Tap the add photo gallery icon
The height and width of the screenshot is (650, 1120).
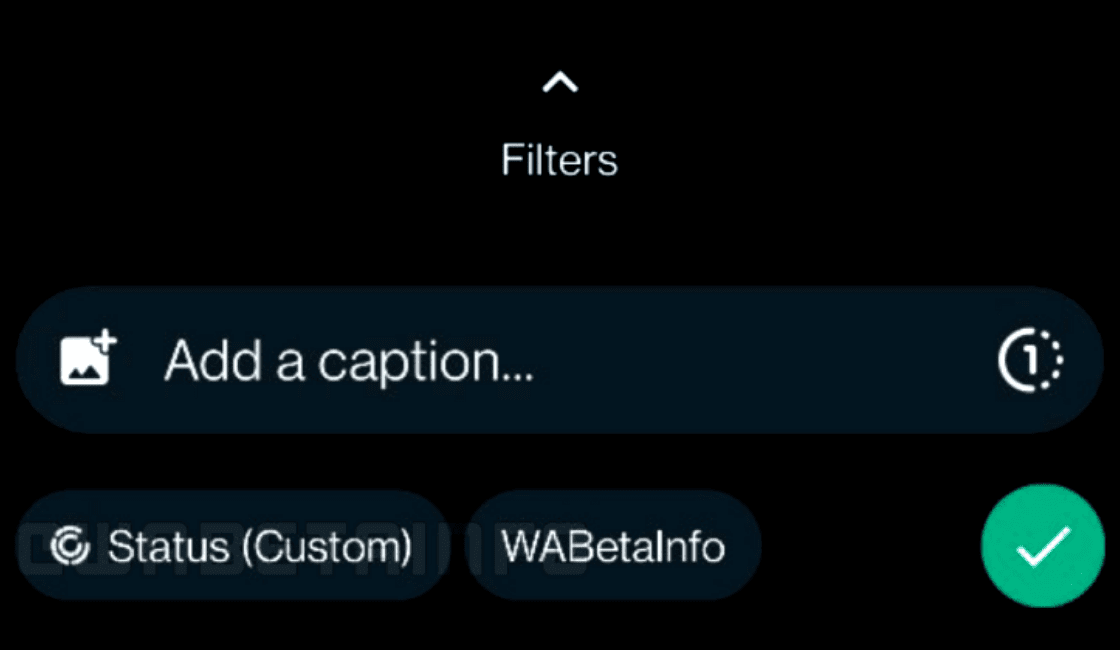click(x=88, y=359)
